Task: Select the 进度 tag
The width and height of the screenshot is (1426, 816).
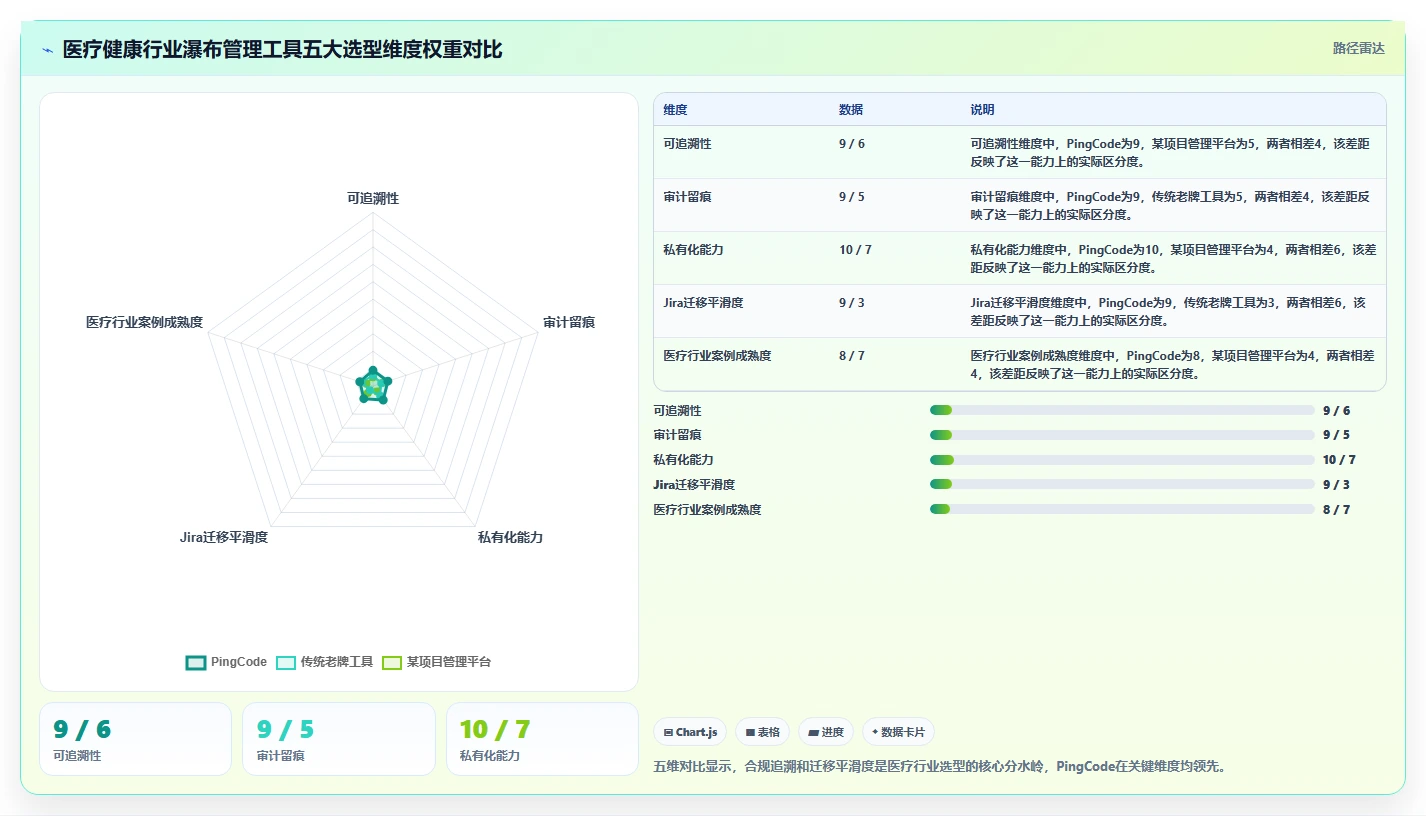Action: (x=826, y=732)
